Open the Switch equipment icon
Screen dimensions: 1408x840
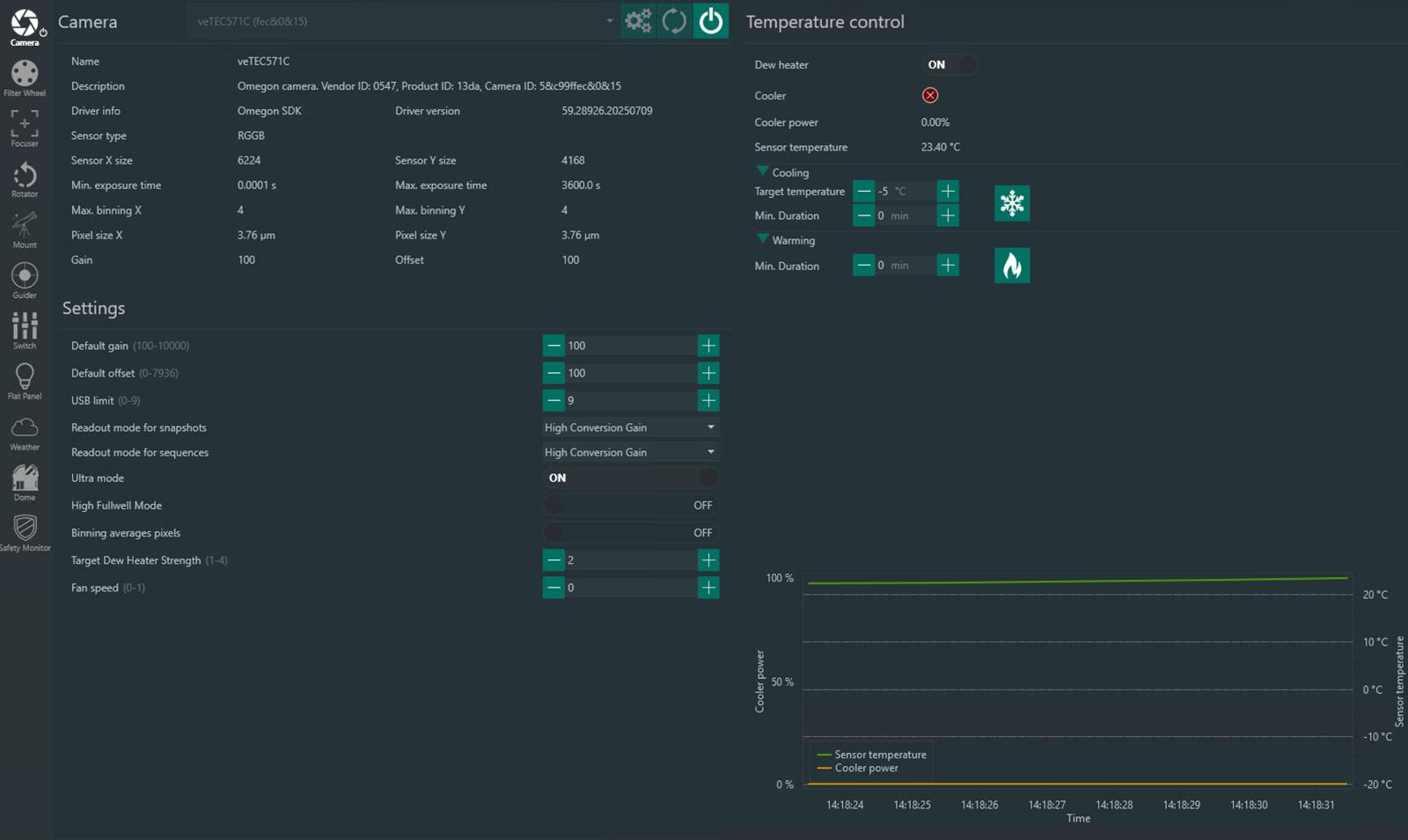tap(25, 331)
